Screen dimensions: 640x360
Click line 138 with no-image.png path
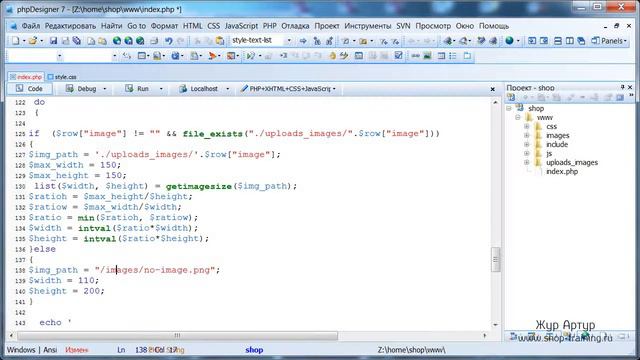(124, 270)
